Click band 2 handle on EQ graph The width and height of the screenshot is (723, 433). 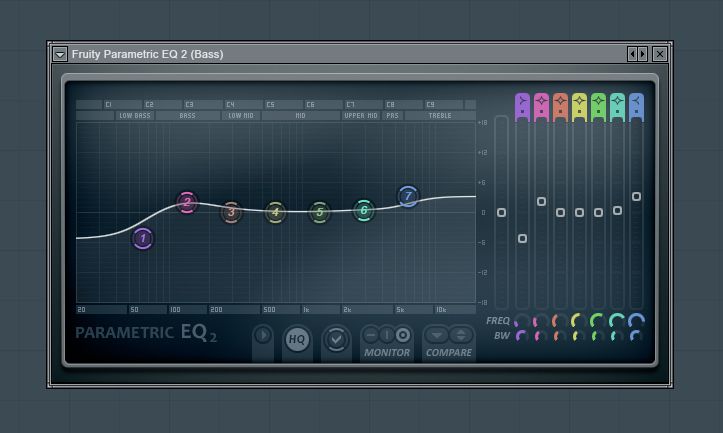[x=187, y=202]
